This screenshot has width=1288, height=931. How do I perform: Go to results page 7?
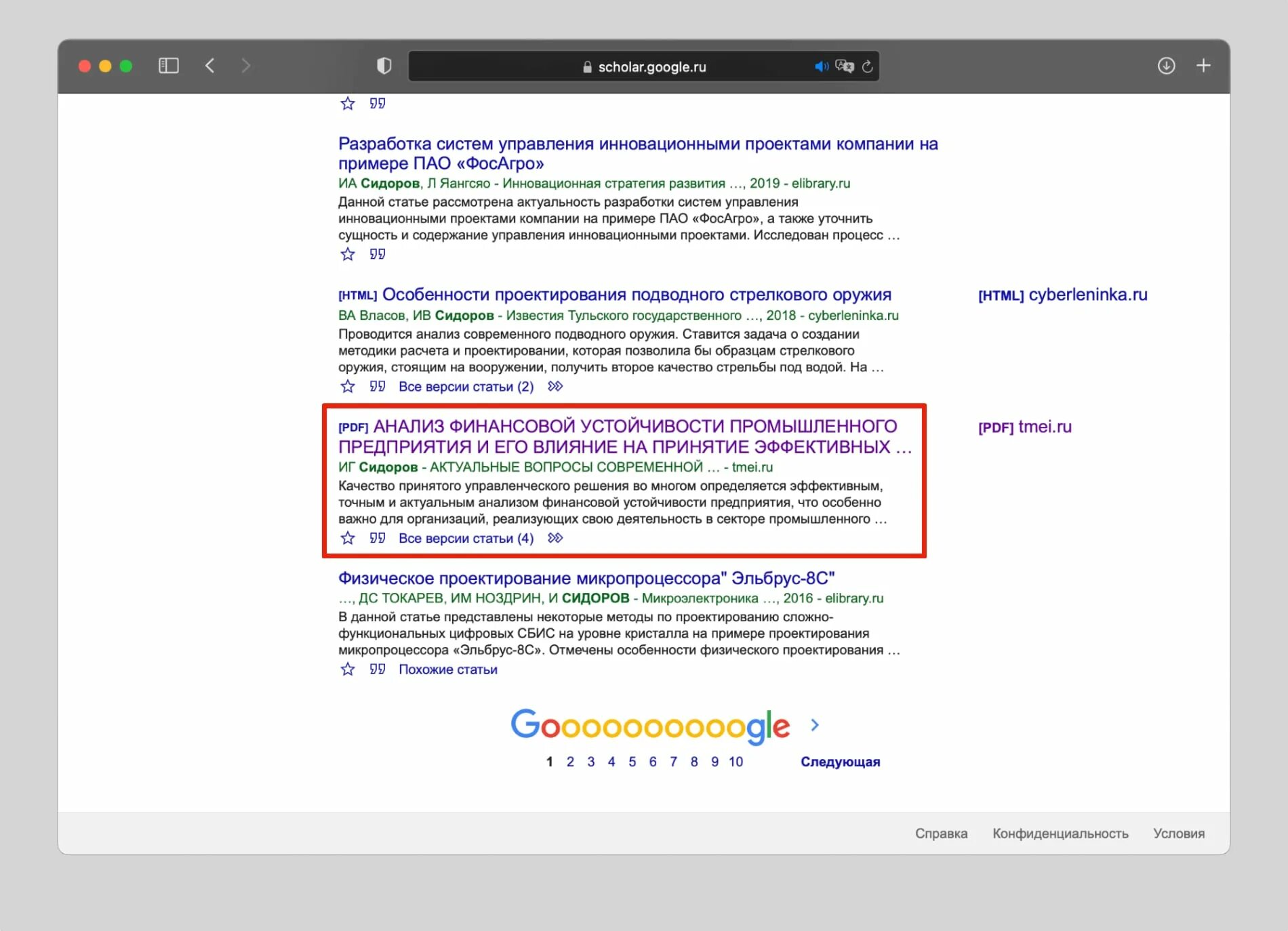(673, 762)
